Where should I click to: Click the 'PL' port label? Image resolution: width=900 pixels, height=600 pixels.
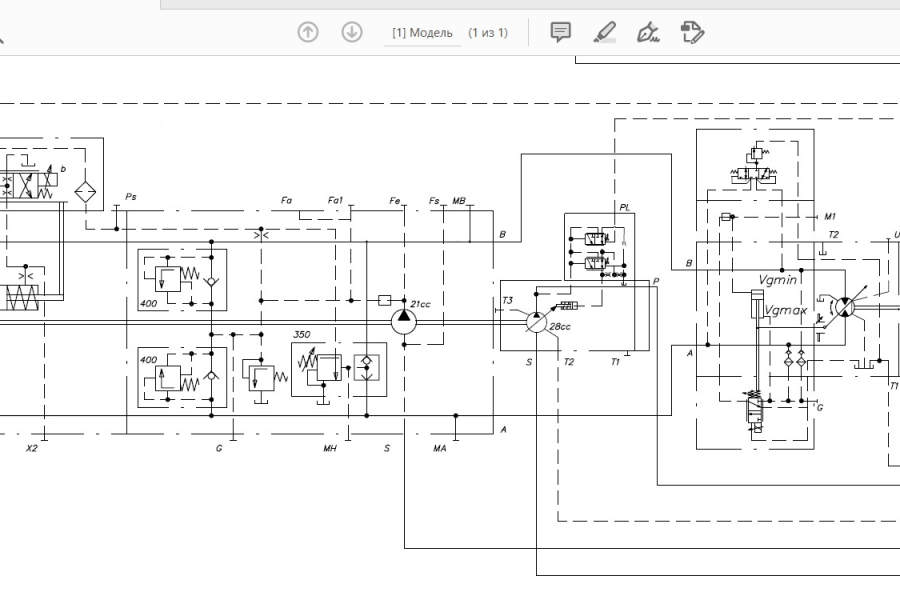tap(625, 207)
